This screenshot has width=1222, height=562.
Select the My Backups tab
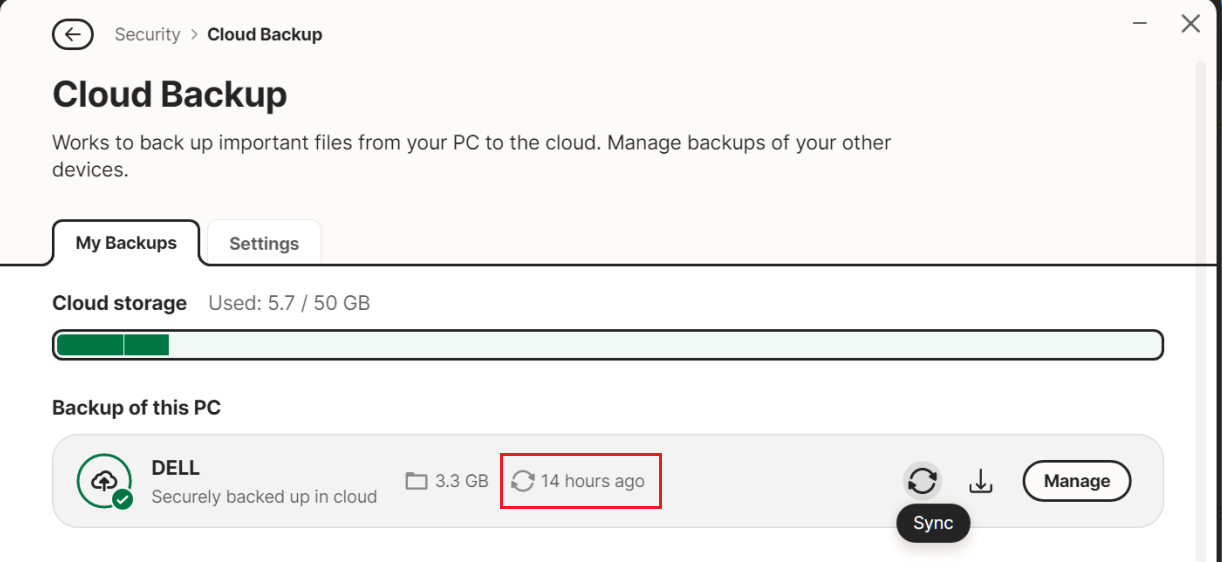pos(126,243)
